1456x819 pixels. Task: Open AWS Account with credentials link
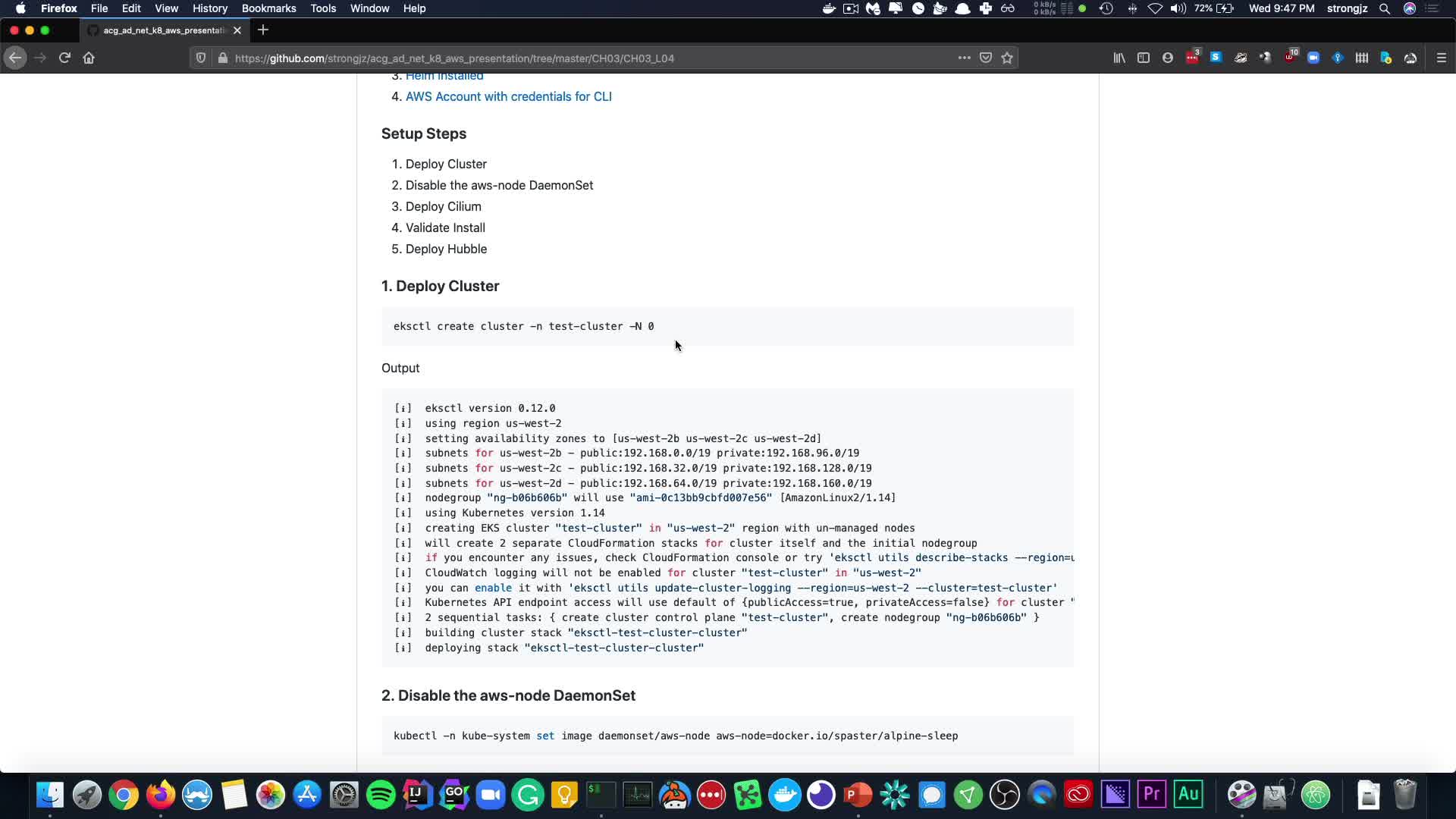508,96
